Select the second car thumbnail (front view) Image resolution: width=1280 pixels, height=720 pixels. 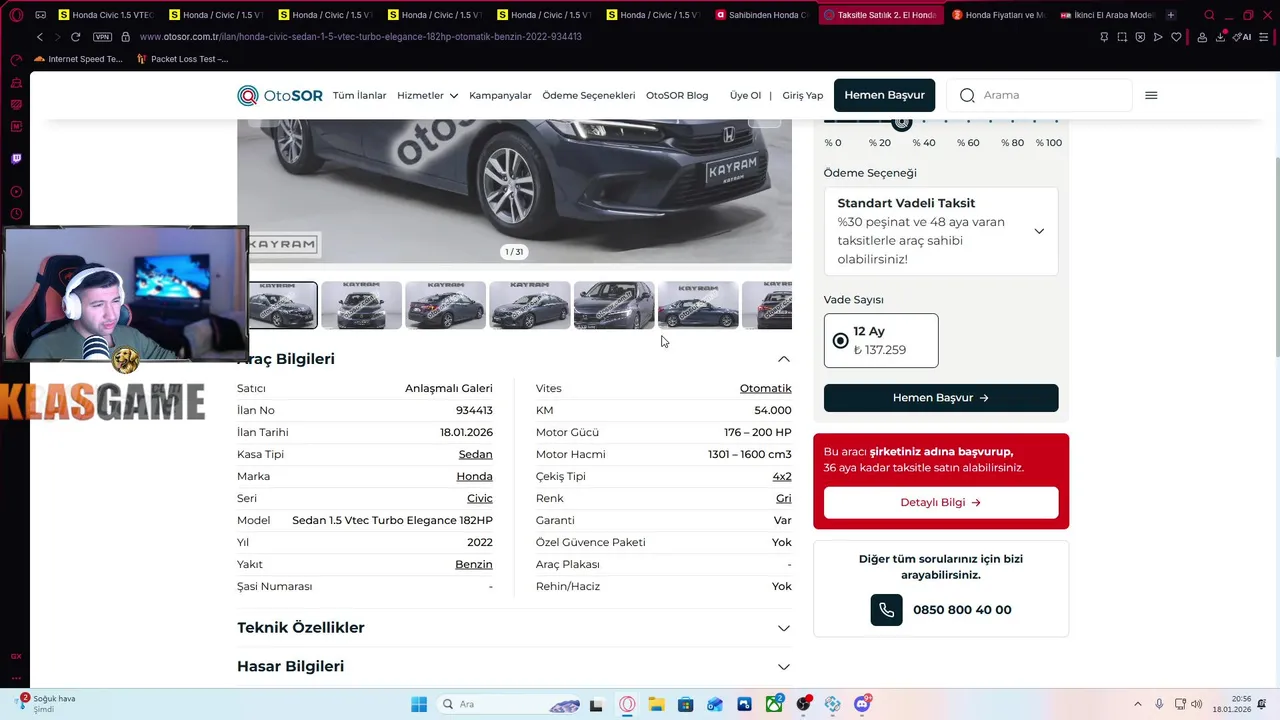tap(361, 305)
